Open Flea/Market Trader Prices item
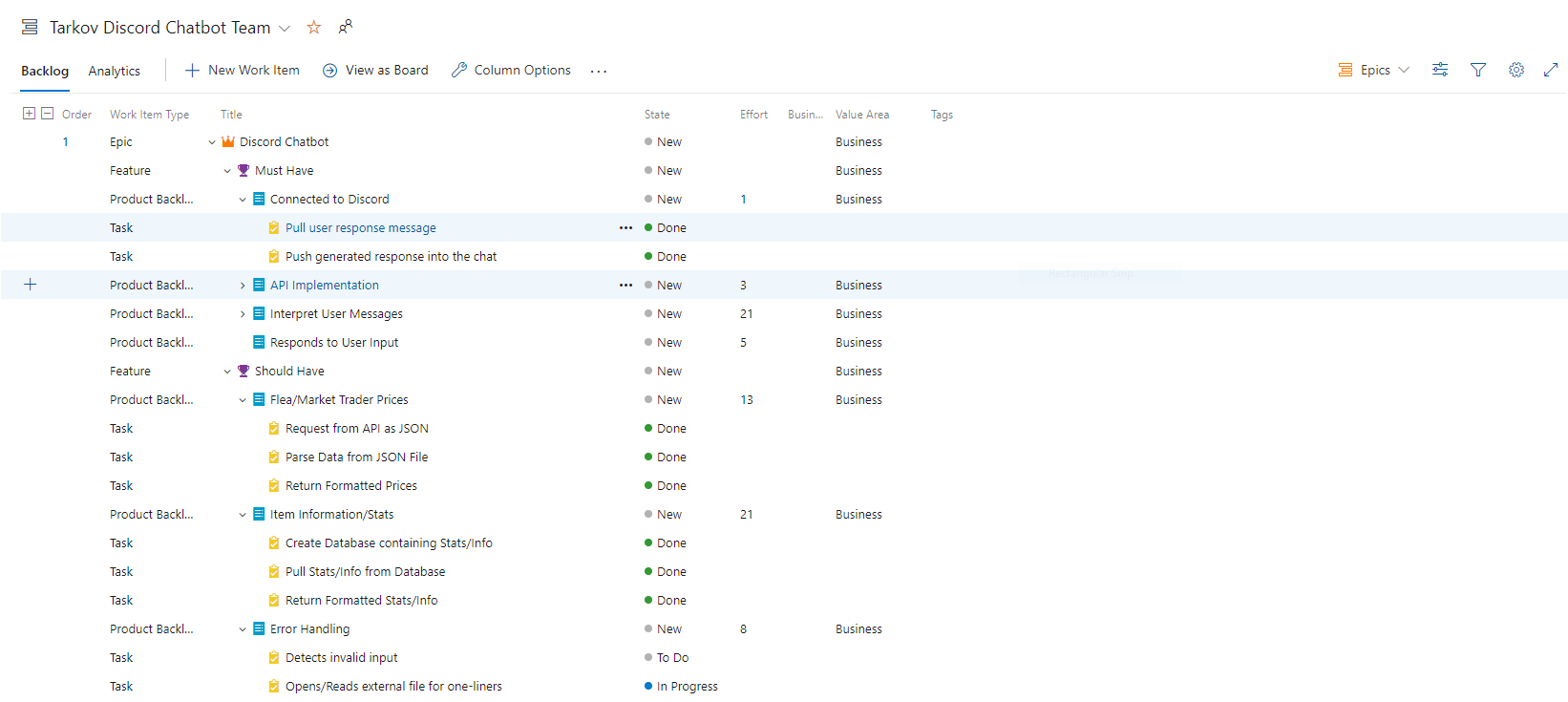Viewport: 1568px width, 702px height. pos(339,400)
